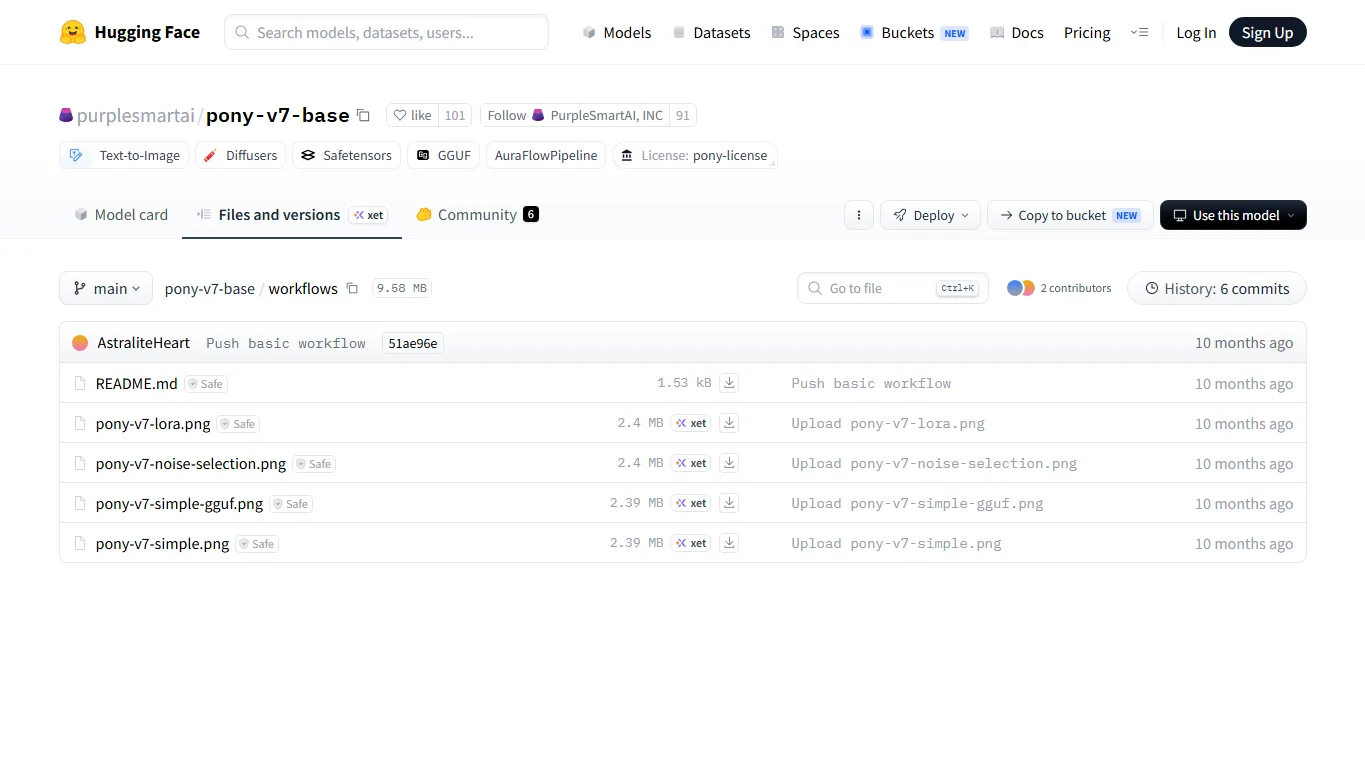Open Docs in the top navigation

coord(1017,33)
